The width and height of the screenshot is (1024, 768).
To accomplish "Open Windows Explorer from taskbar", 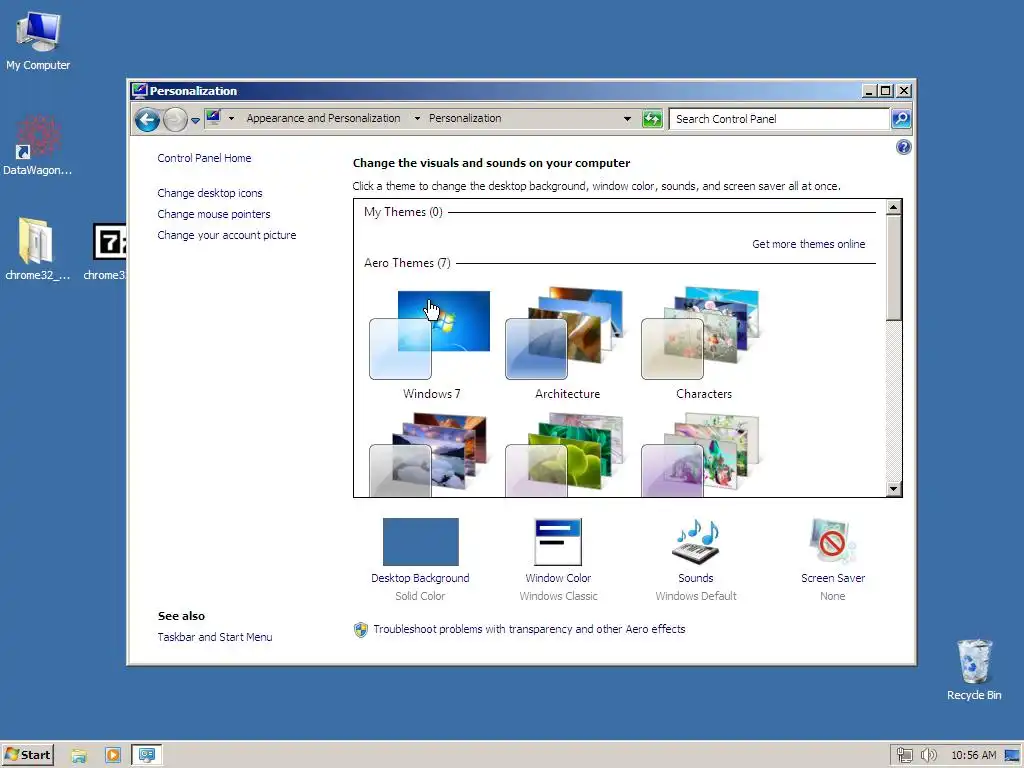I will point(79,756).
